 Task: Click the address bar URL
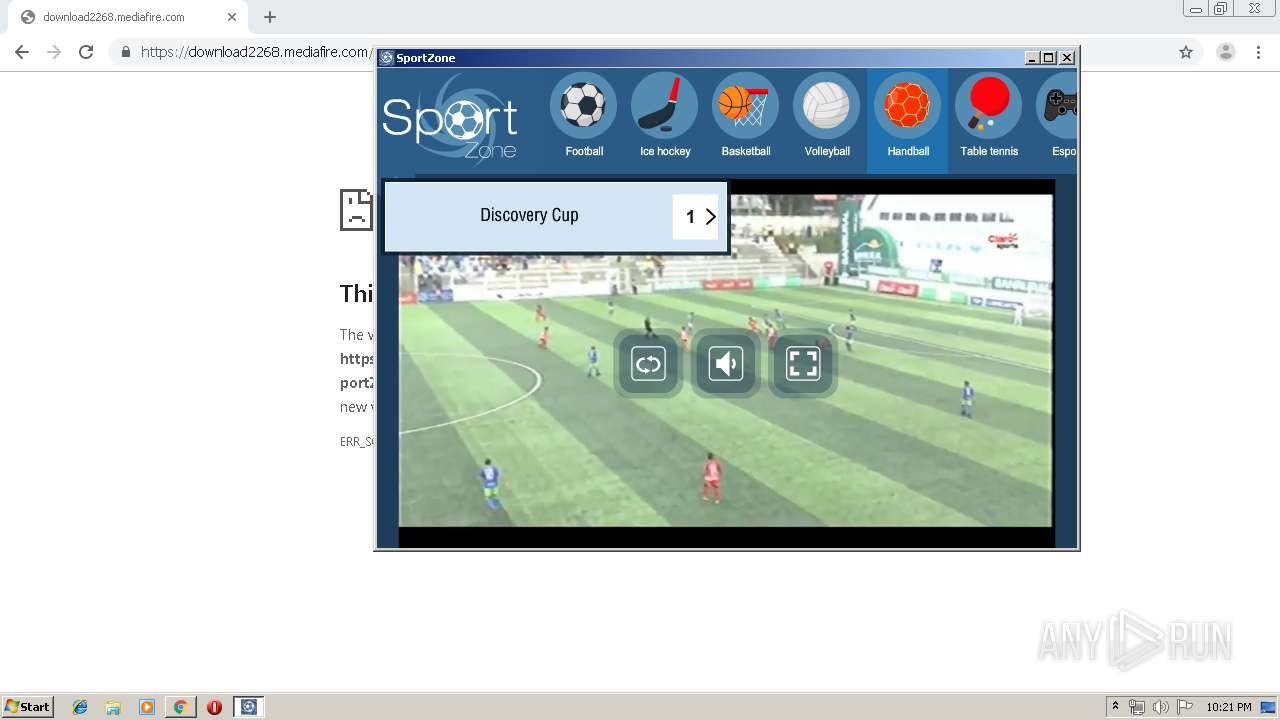pos(255,52)
